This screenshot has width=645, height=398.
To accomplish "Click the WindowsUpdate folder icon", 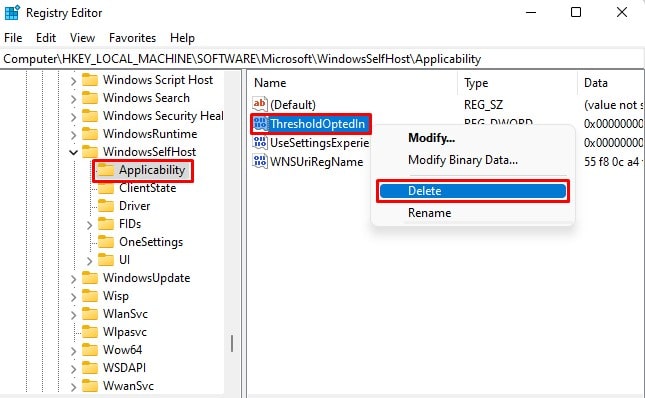I will [90, 278].
